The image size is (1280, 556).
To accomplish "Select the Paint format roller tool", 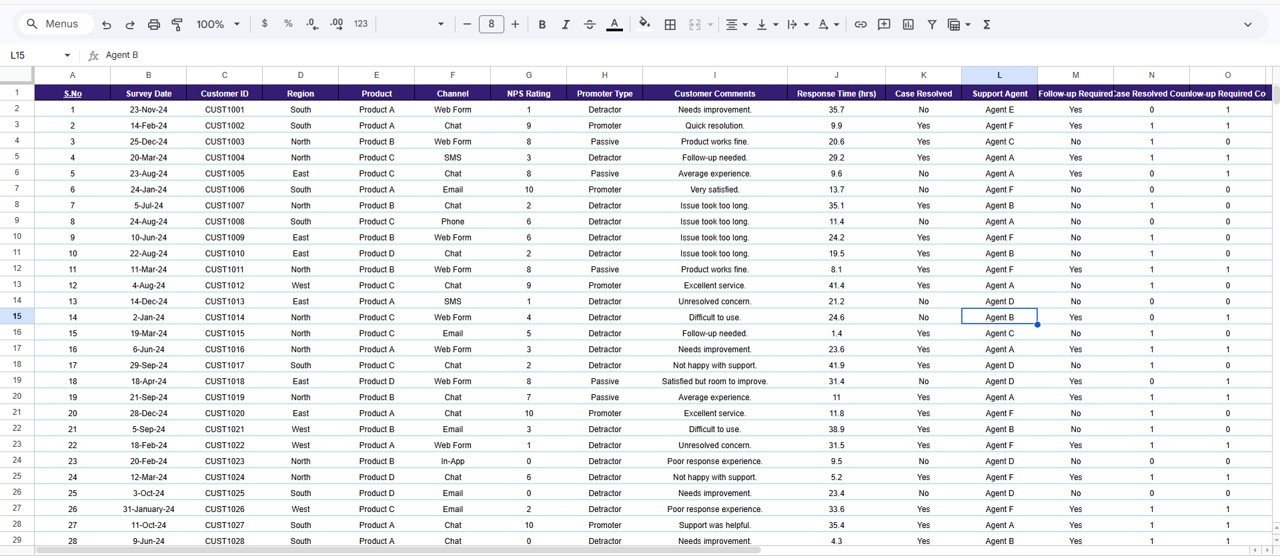I will 177,24.
